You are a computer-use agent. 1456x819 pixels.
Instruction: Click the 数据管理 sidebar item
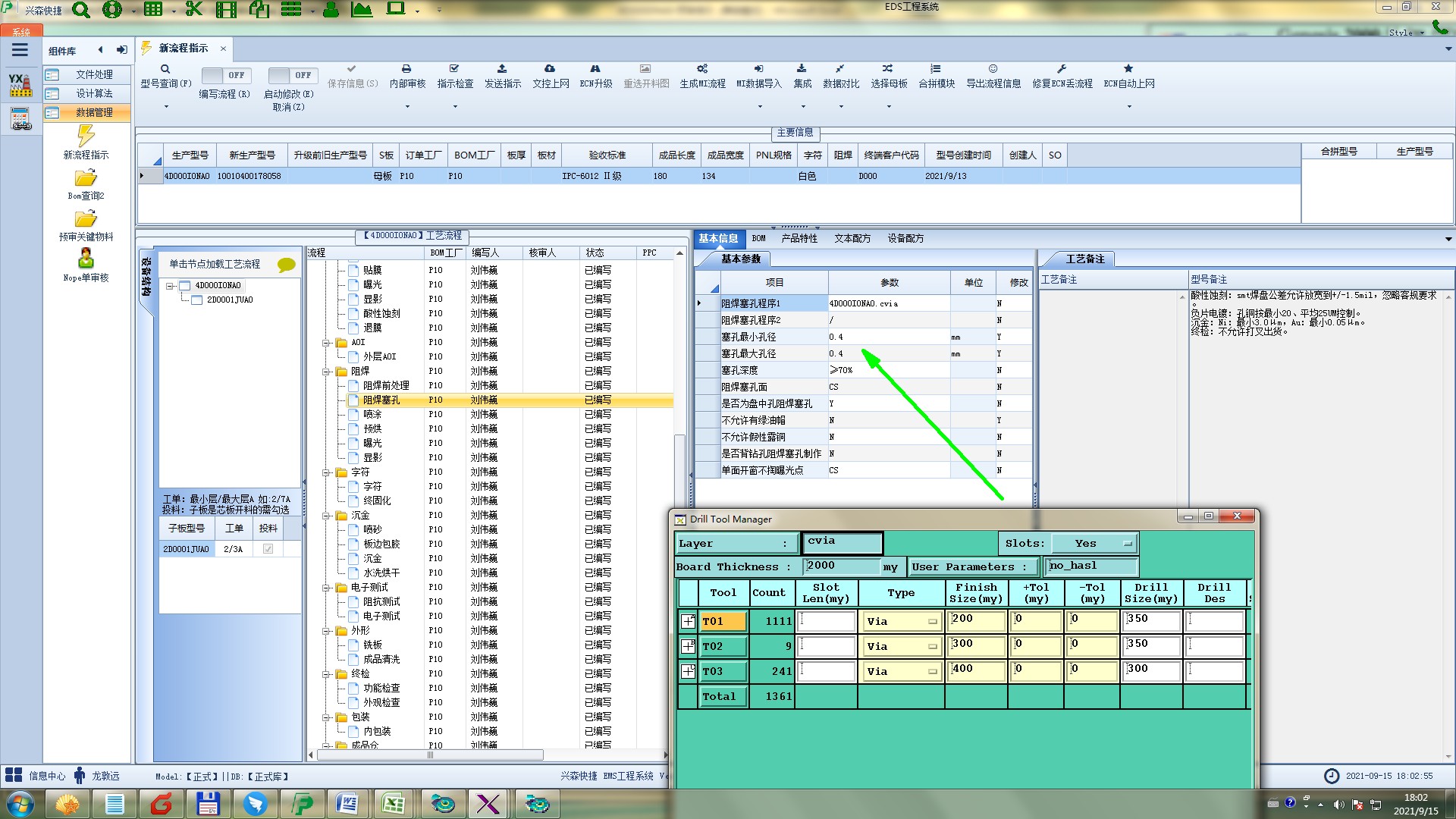tap(94, 112)
